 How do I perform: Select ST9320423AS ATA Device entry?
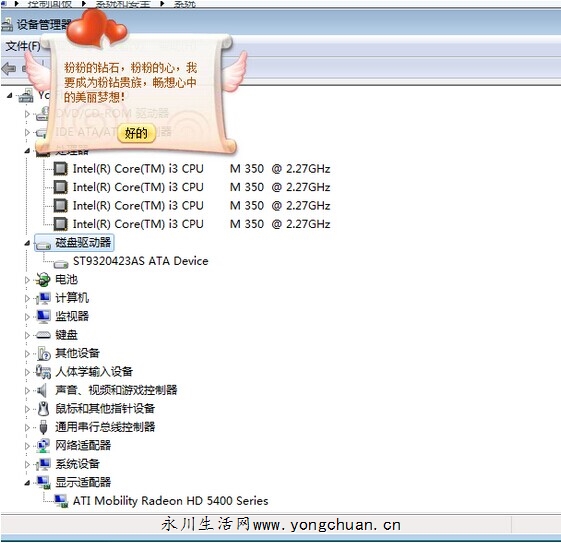[141, 261]
